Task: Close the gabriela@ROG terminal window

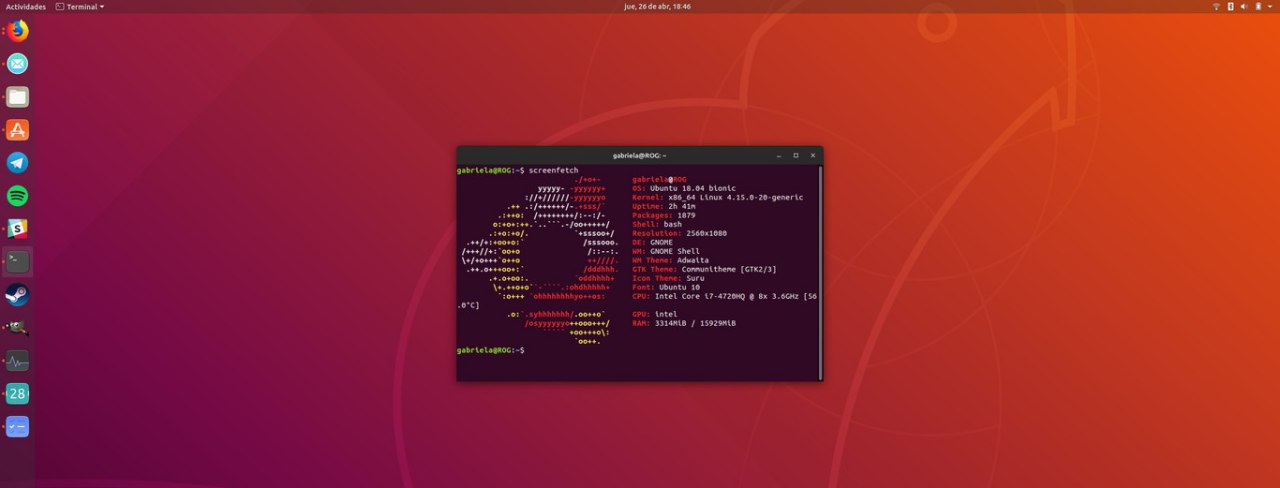Action: click(813, 155)
